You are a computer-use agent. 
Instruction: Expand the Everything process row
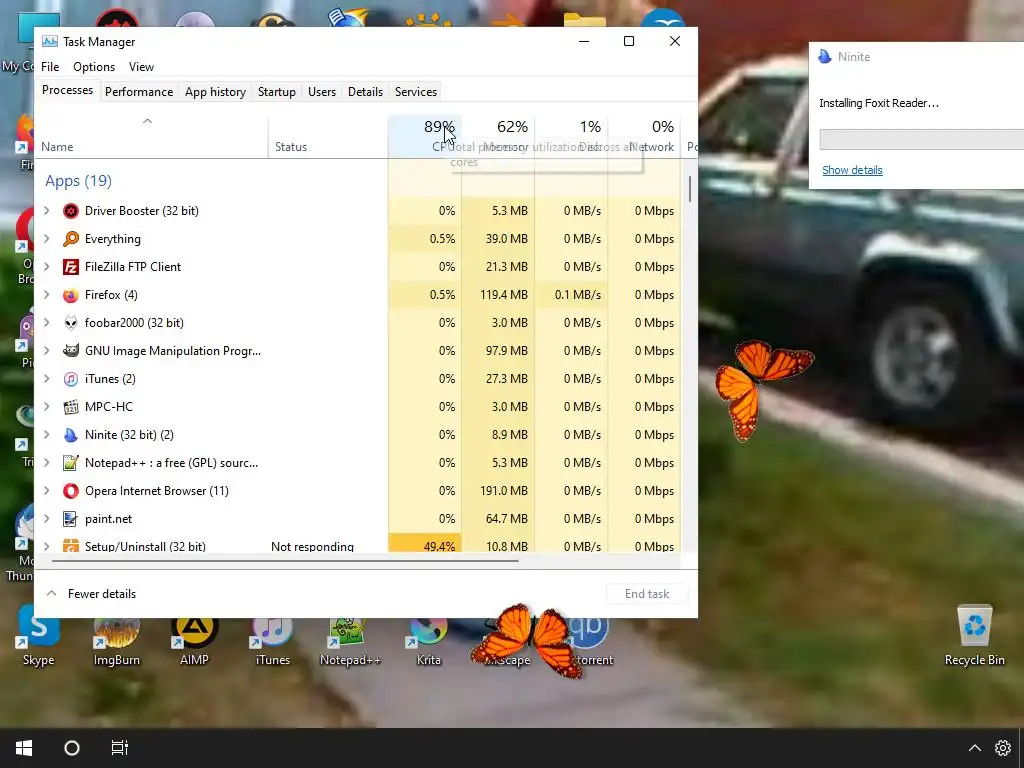click(46, 239)
